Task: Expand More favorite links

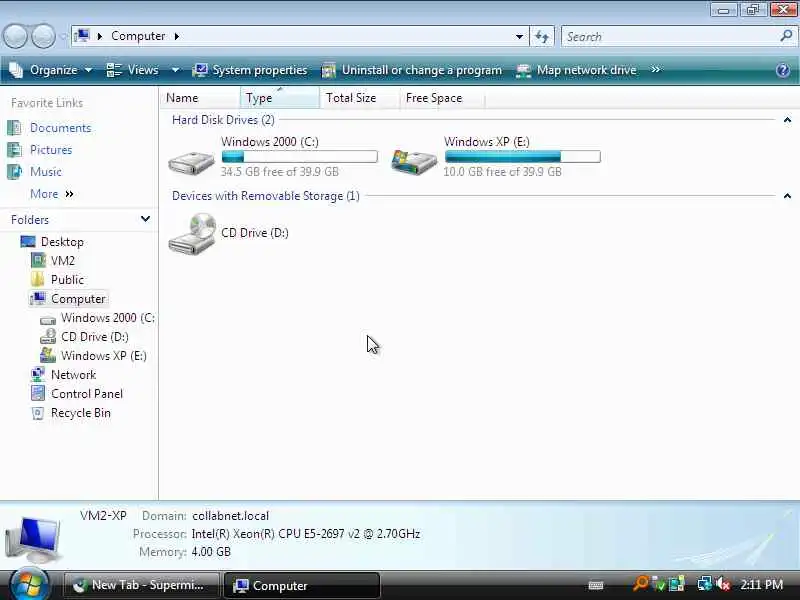Action: pyautogui.click(x=53, y=194)
